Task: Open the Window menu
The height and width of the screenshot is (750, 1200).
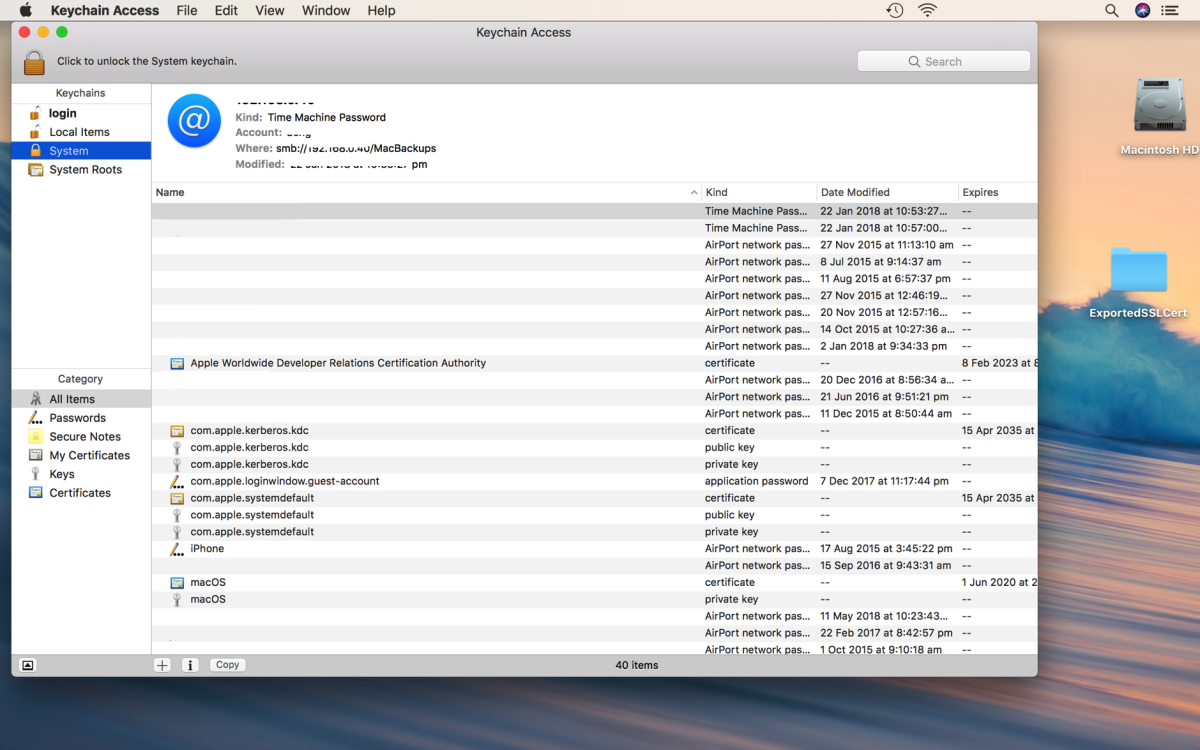Action: 326,10
